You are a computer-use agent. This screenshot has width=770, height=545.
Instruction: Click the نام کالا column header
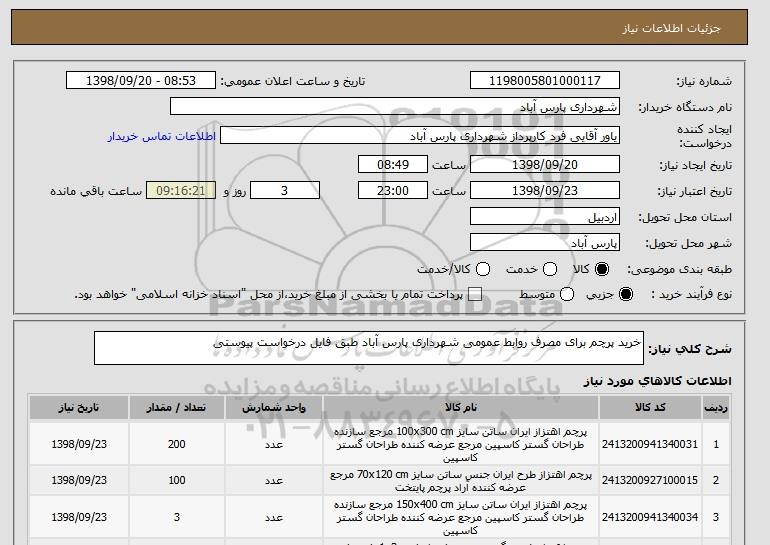[461, 408]
